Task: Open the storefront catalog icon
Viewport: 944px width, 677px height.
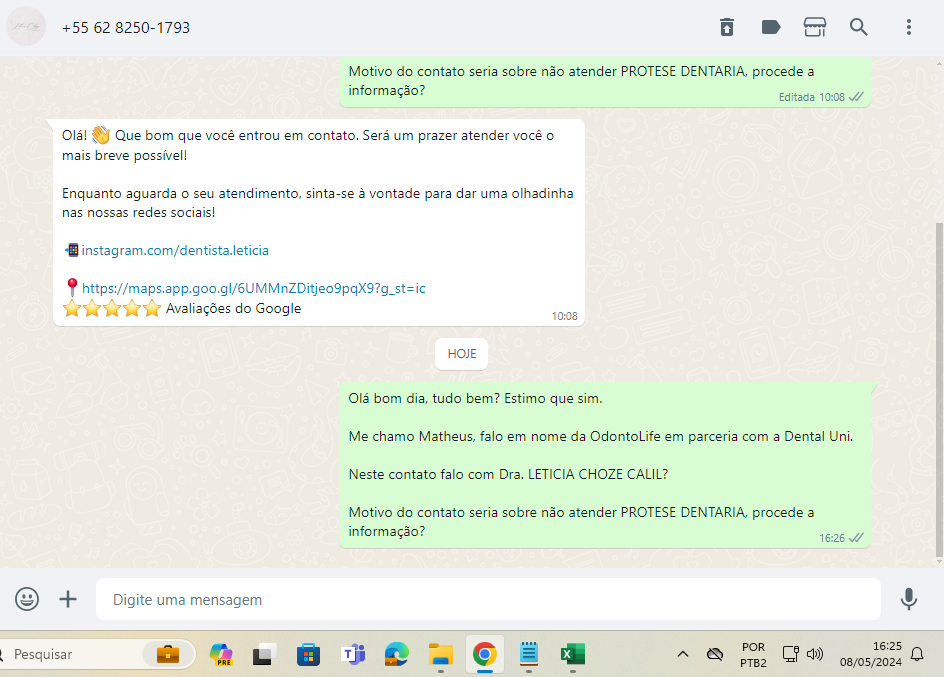Action: [815, 27]
